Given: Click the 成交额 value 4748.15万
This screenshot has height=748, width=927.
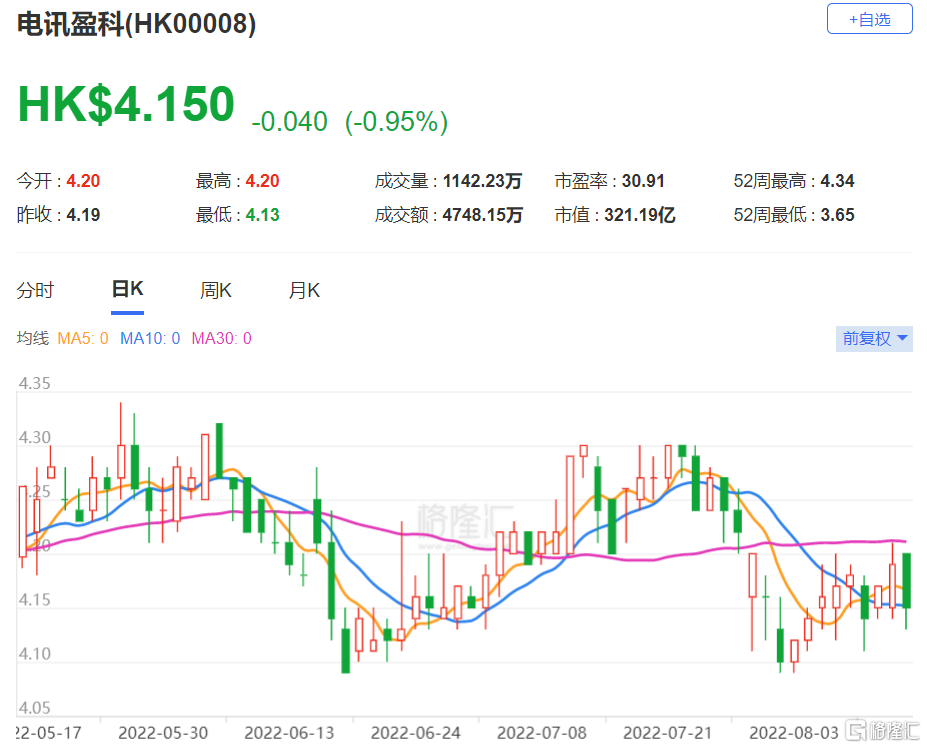Looking at the screenshot, I should pyautogui.click(x=482, y=215).
